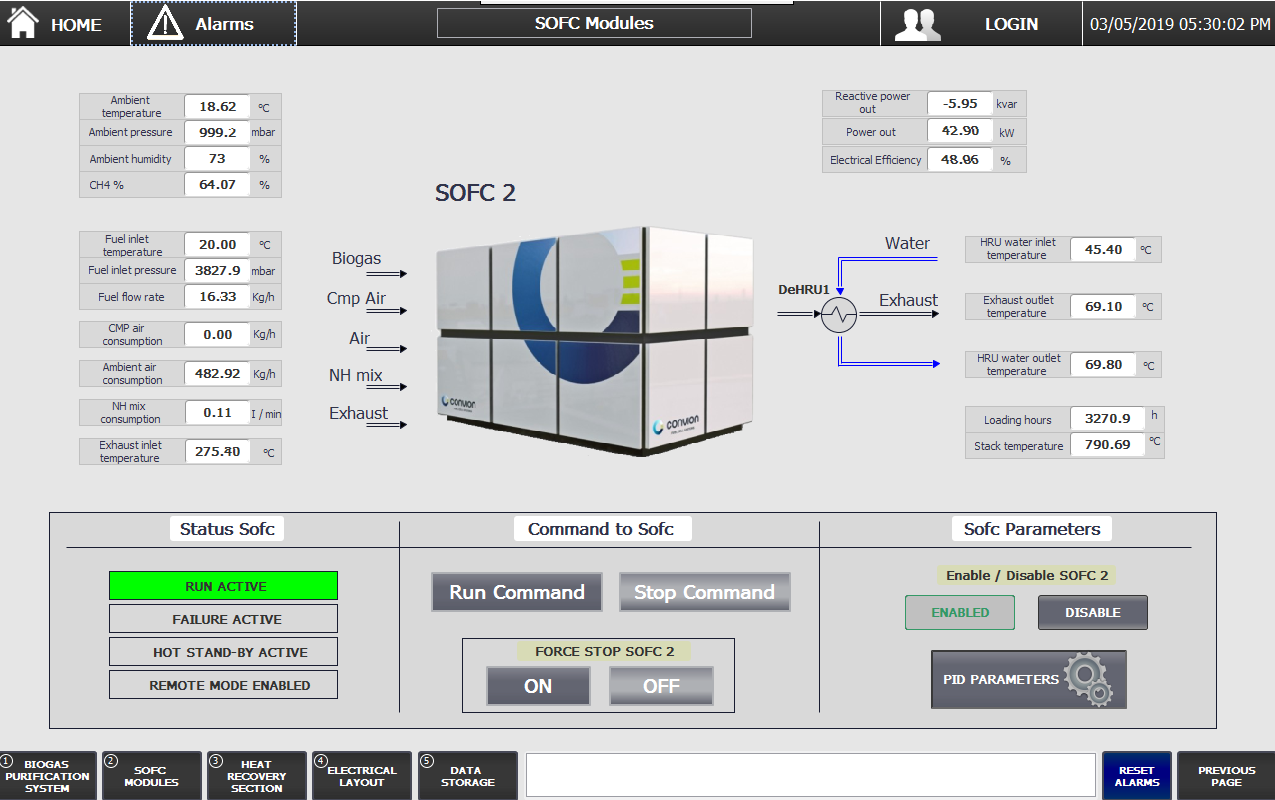Turn ON Force Stop SOFC 2
This screenshot has width=1275, height=800.
[x=538, y=686]
